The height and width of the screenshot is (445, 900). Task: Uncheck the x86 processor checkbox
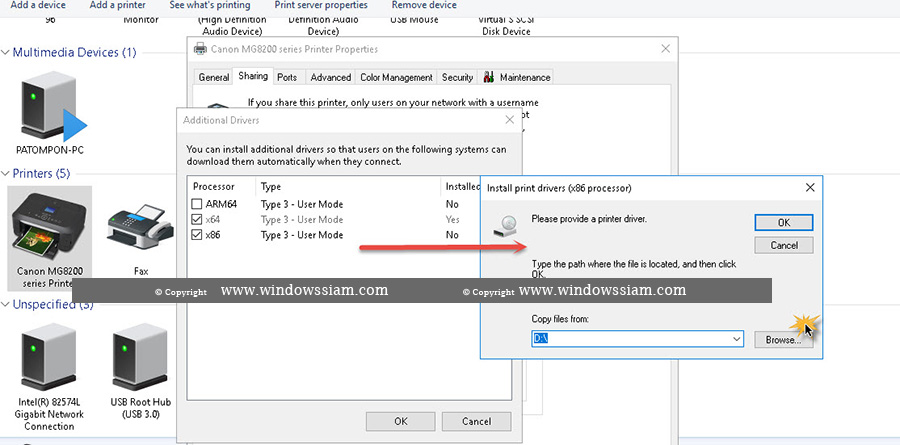pos(197,235)
